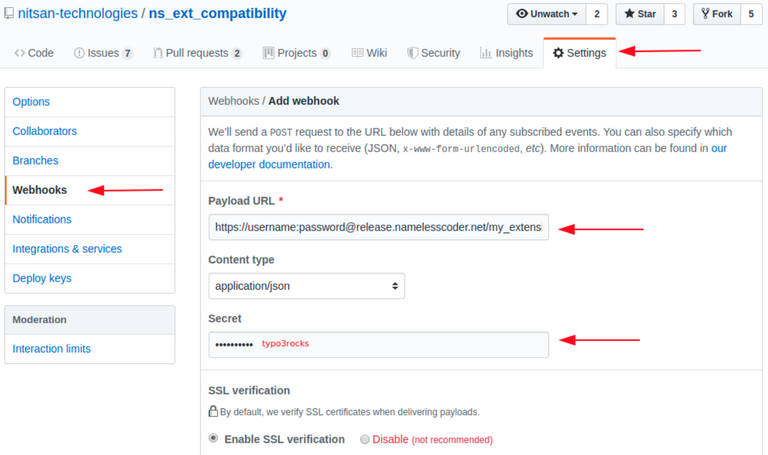This screenshot has height=455, width=768.
Task: Click the Code tab icon
Action: click(x=19, y=53)
